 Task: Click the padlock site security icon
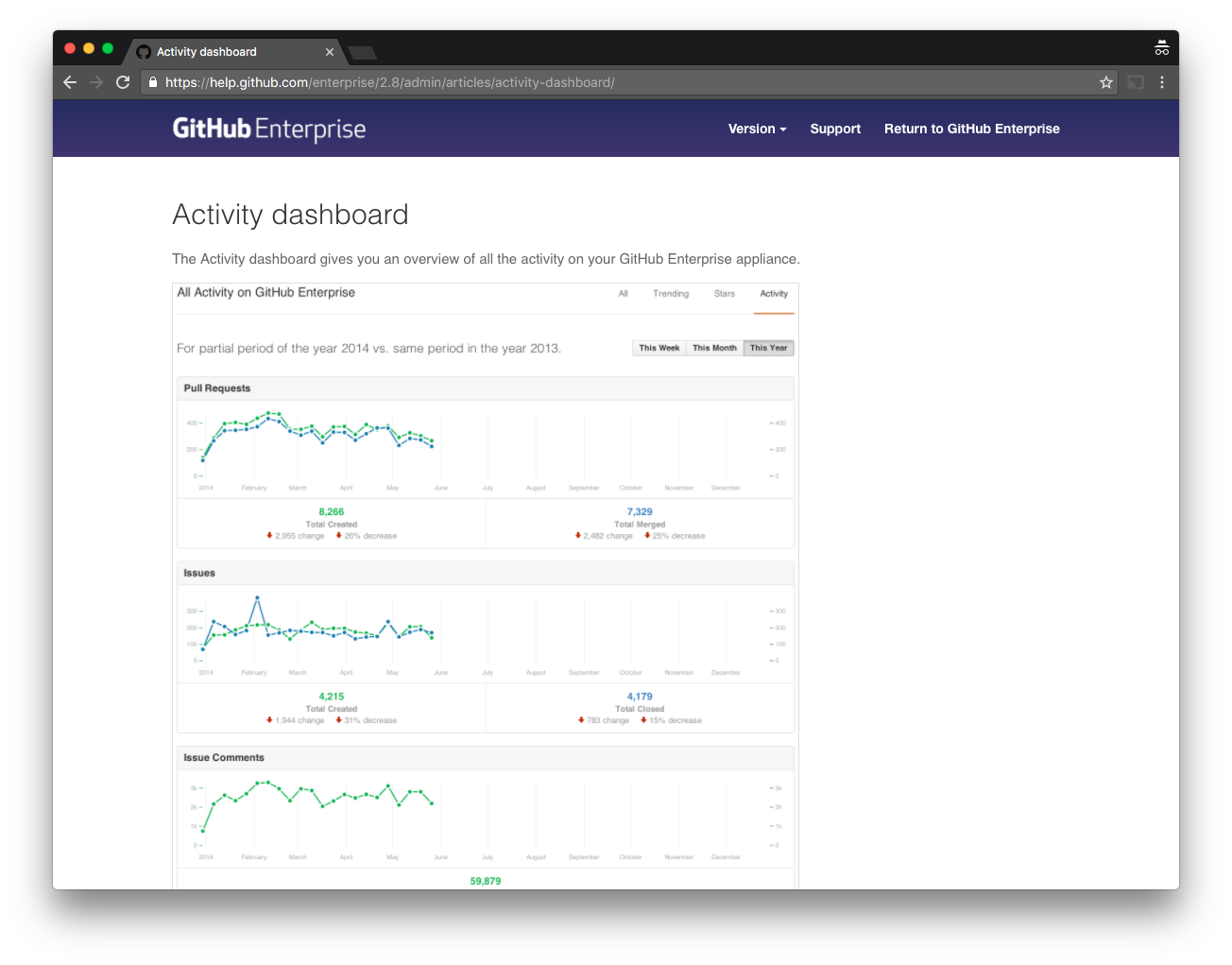coord(153,82)
